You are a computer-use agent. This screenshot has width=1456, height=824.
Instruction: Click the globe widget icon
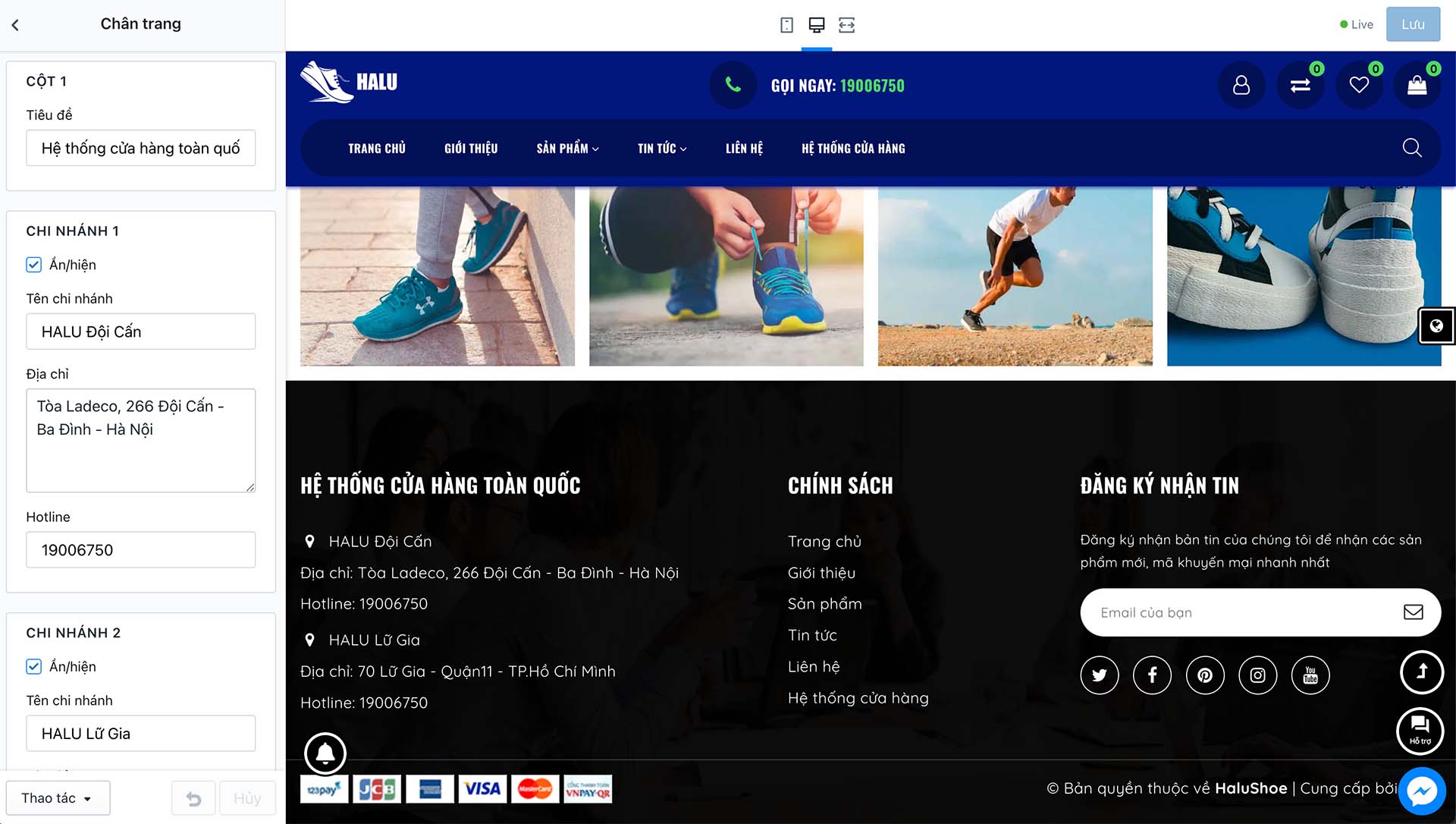pos(1436,326)
